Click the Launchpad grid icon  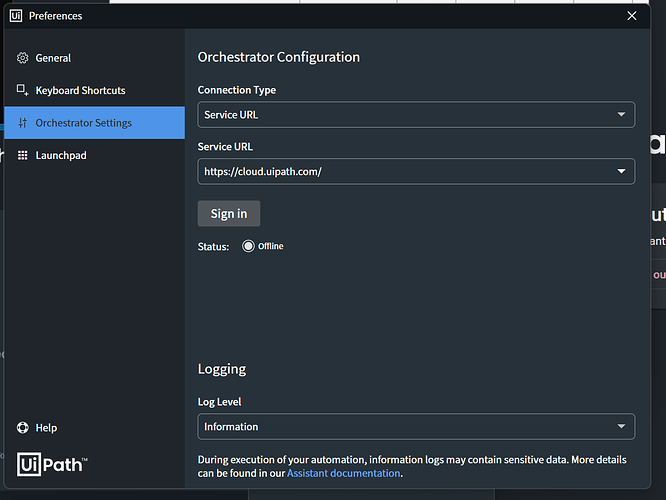coord(23,155)
